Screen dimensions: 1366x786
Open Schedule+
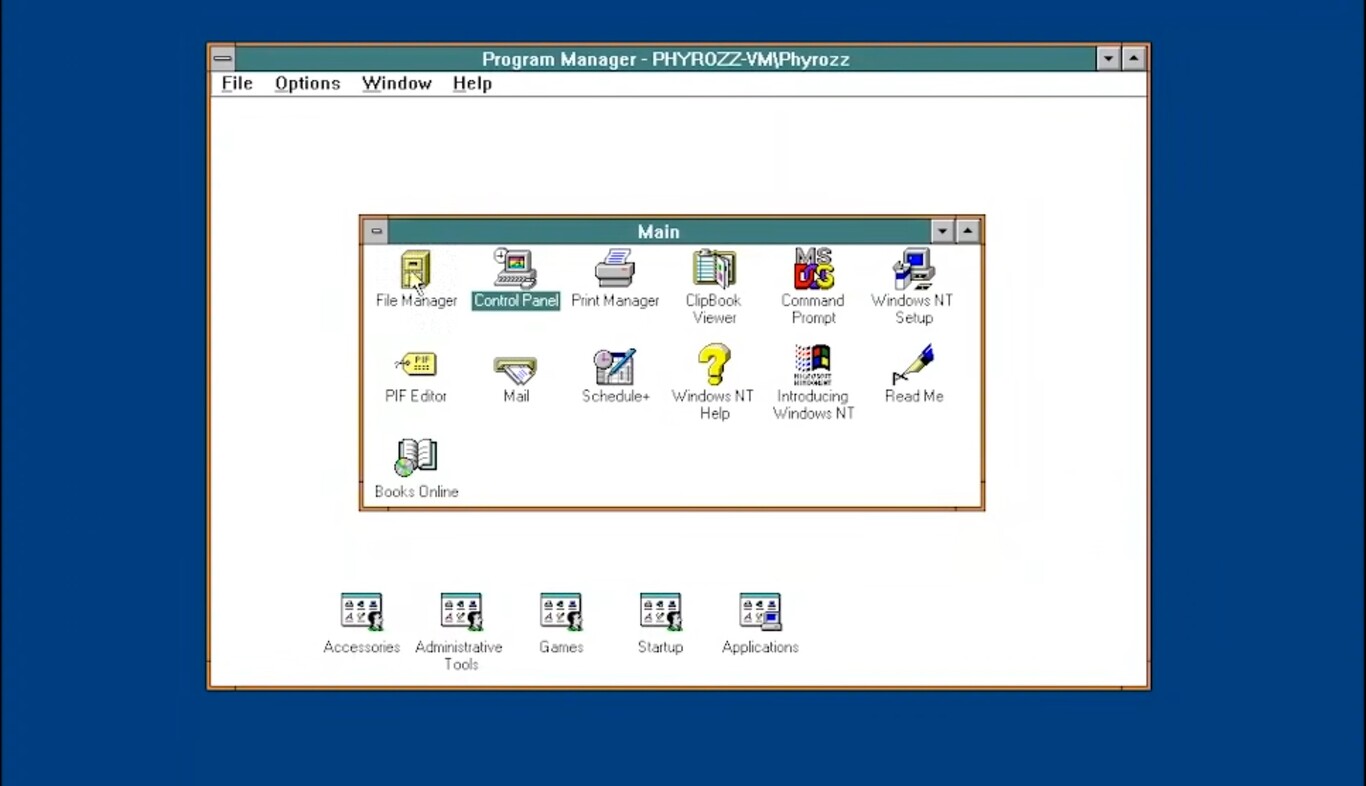(x=615, y=364)
